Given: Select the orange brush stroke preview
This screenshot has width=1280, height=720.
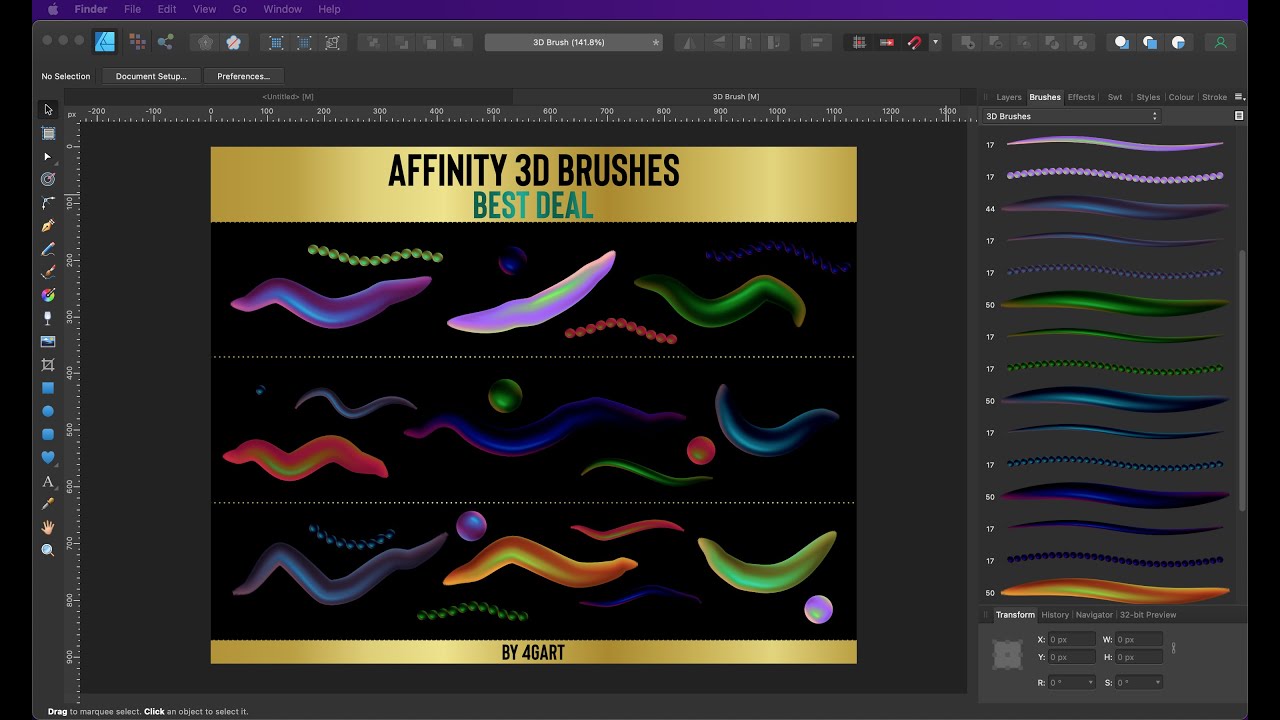Looking at the screenshot, I should click(x=1115, y=591).
